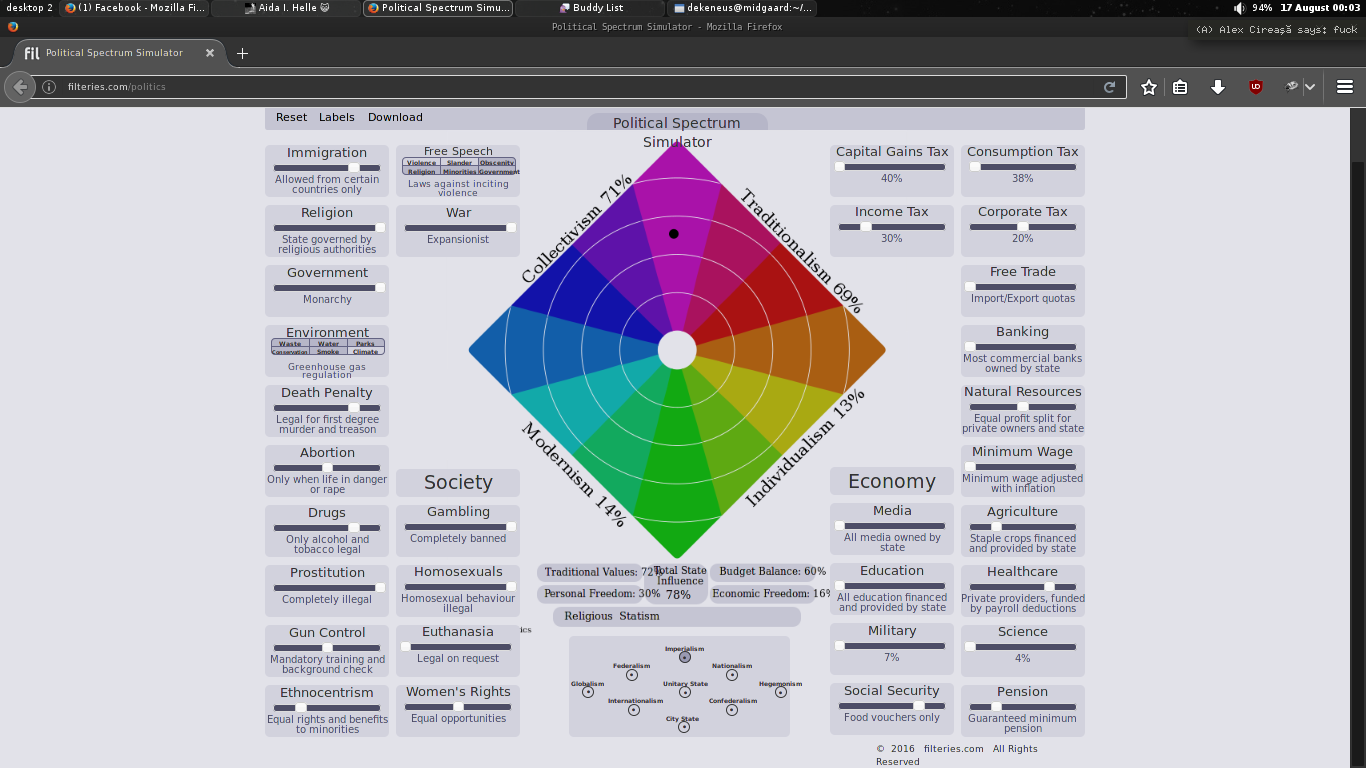Adjust the Abortion slider handle

(x=327, y=468)
